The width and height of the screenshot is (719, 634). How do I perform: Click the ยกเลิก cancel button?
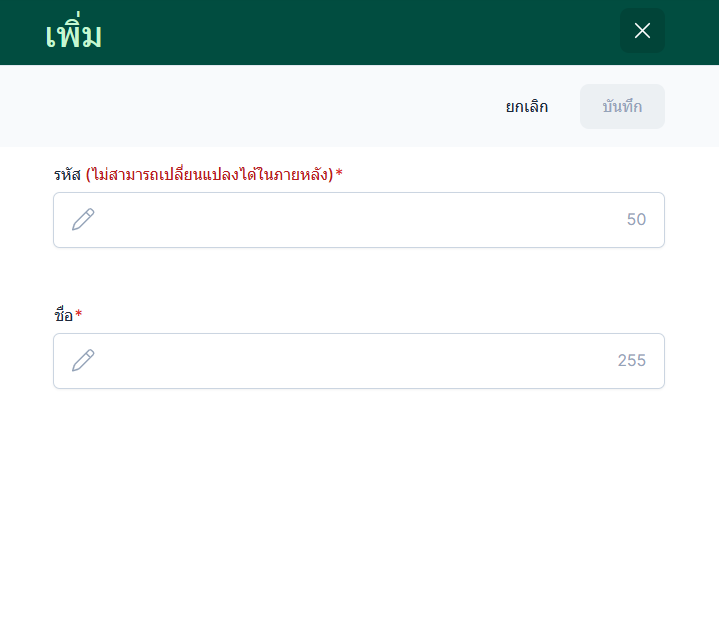coord(527,106)
